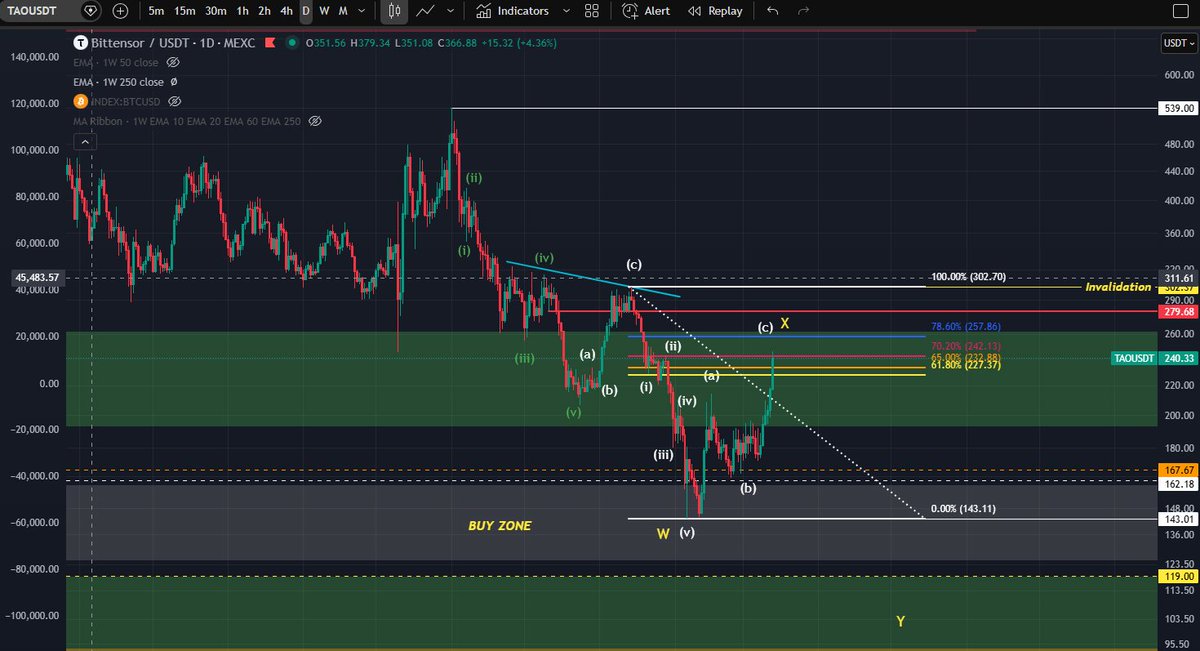Toggle visibility of EMA 1W 50 close
This screenshot has height=651, width=1200.
173,62
